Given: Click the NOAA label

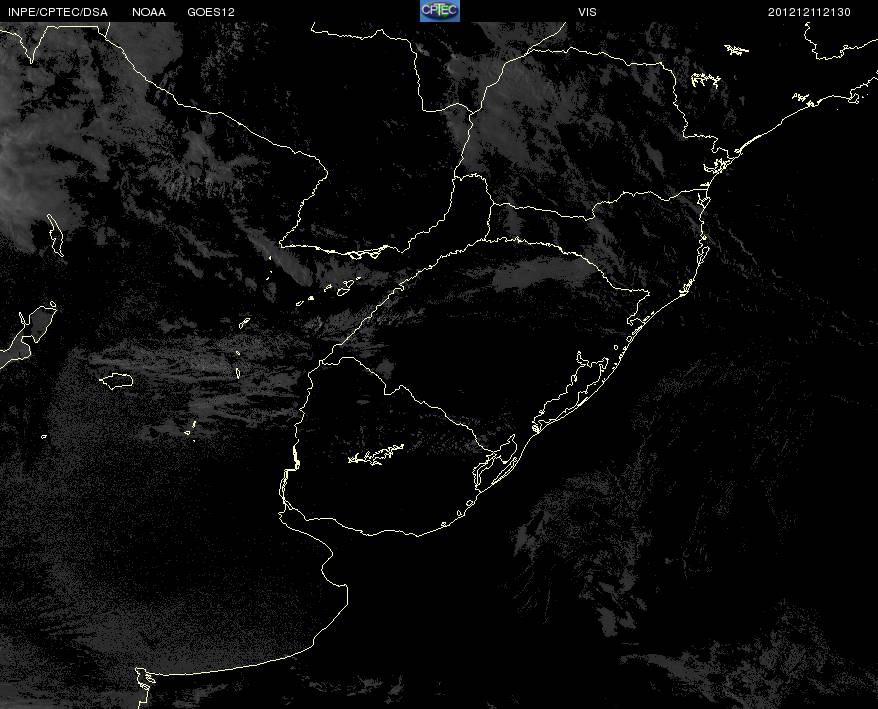Looking at the screenshot, I should [x=149, y=12].
